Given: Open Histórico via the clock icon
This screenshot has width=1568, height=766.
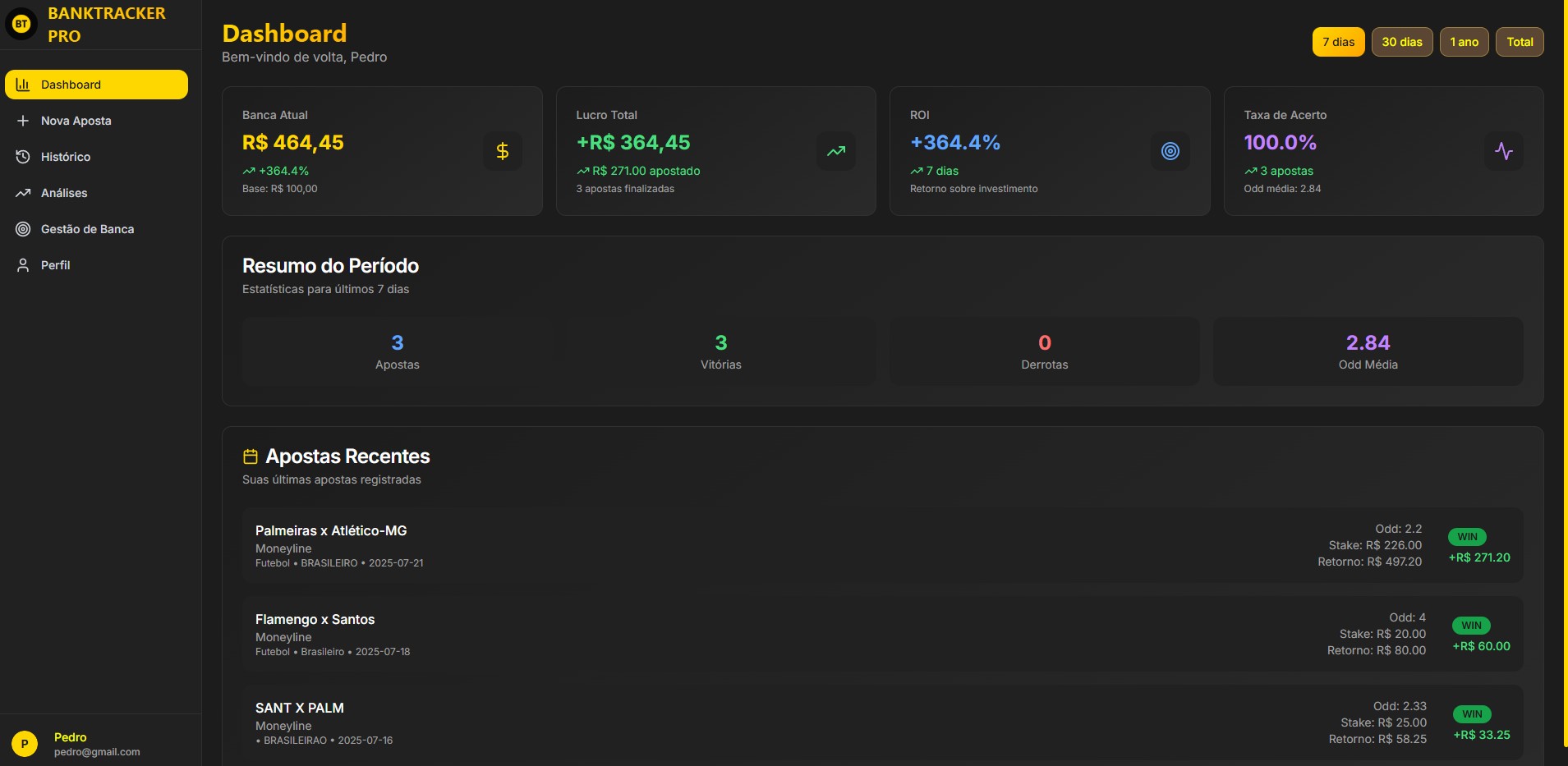Looking at the screenshot, I should click(x=22, y=156).
